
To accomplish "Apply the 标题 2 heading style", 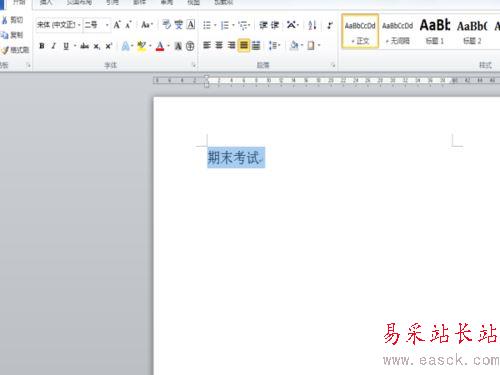I will pos(472,32).
